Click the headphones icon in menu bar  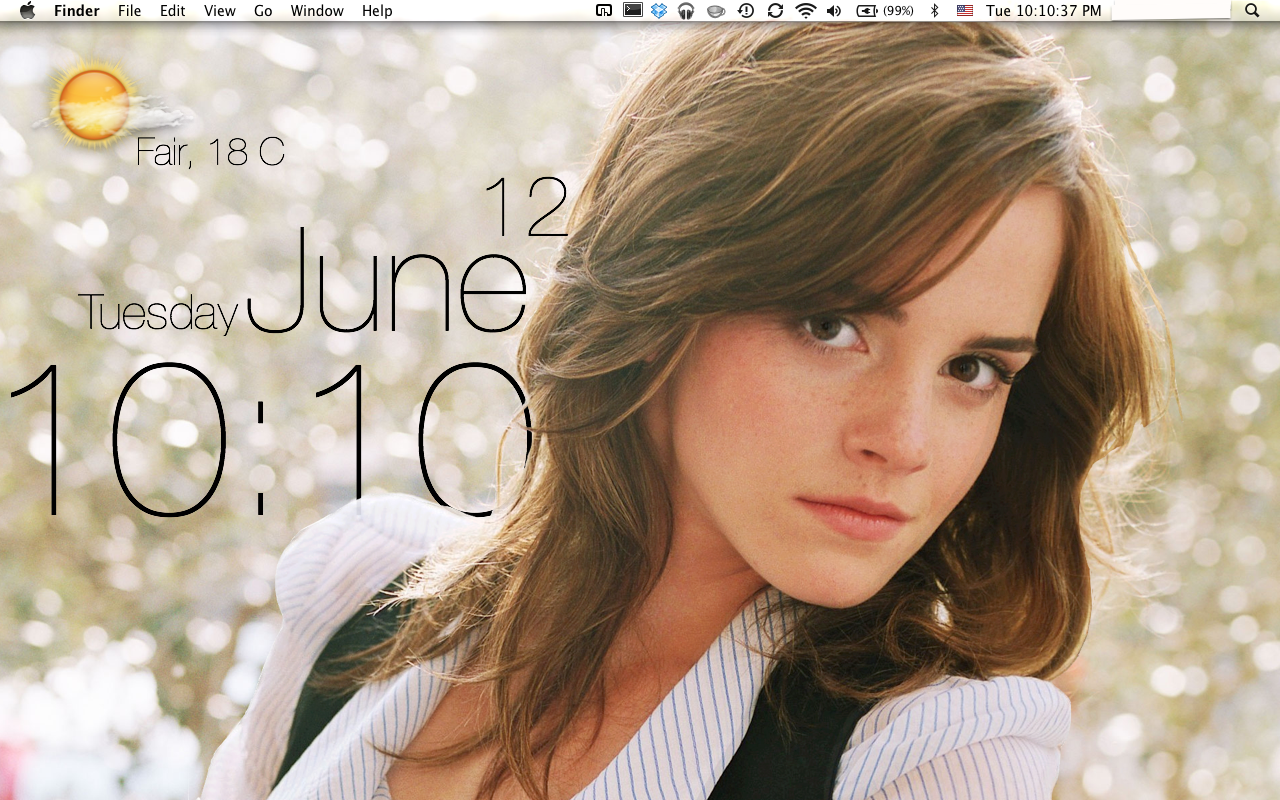point(686,11)
